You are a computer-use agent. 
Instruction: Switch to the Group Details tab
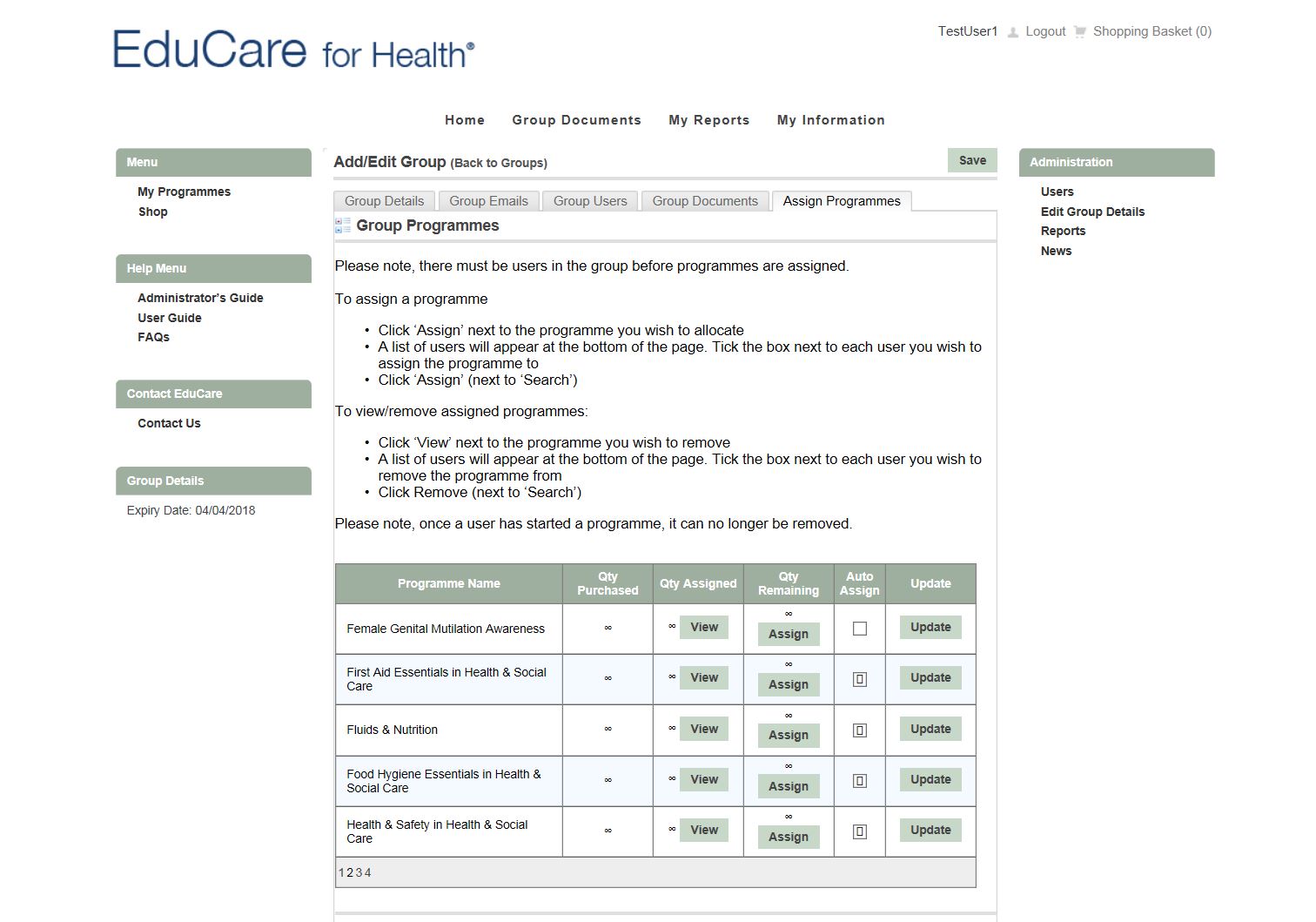point(385,201)
